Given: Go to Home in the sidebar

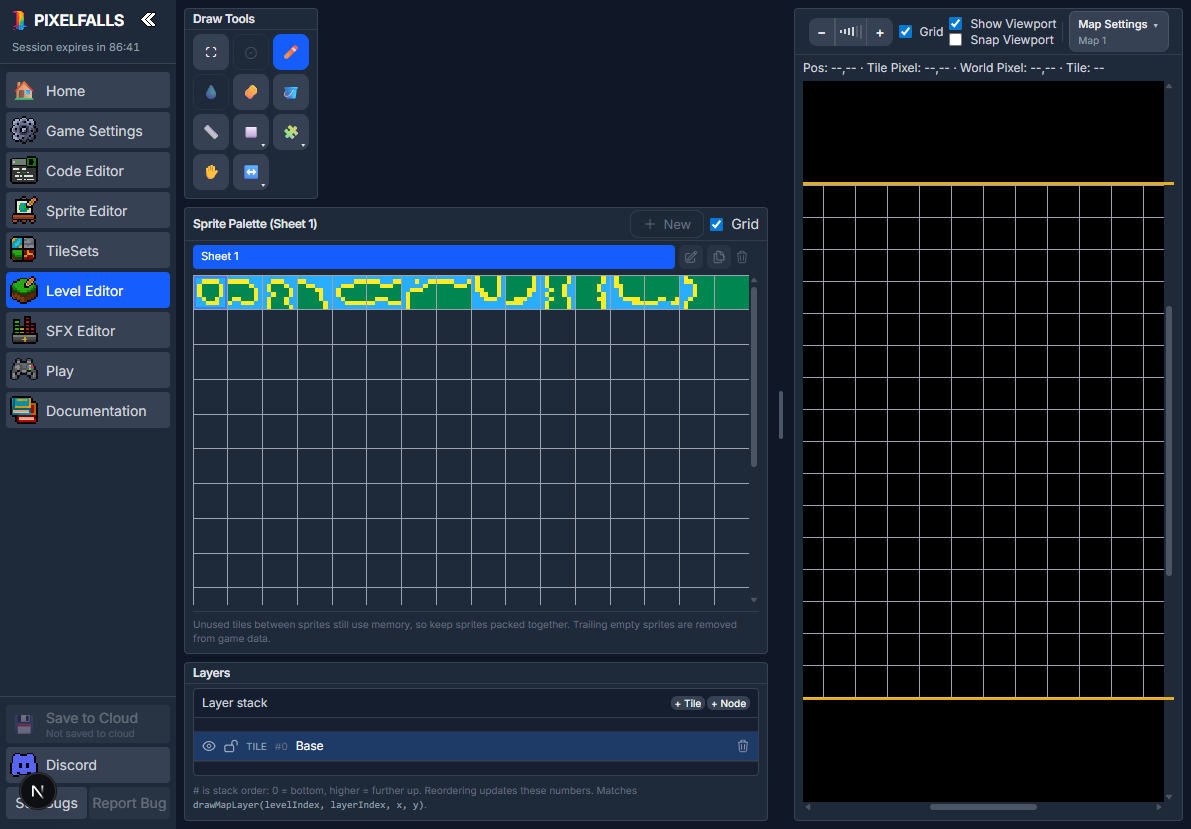Looking at the screenshot, I should pos(88,90).
